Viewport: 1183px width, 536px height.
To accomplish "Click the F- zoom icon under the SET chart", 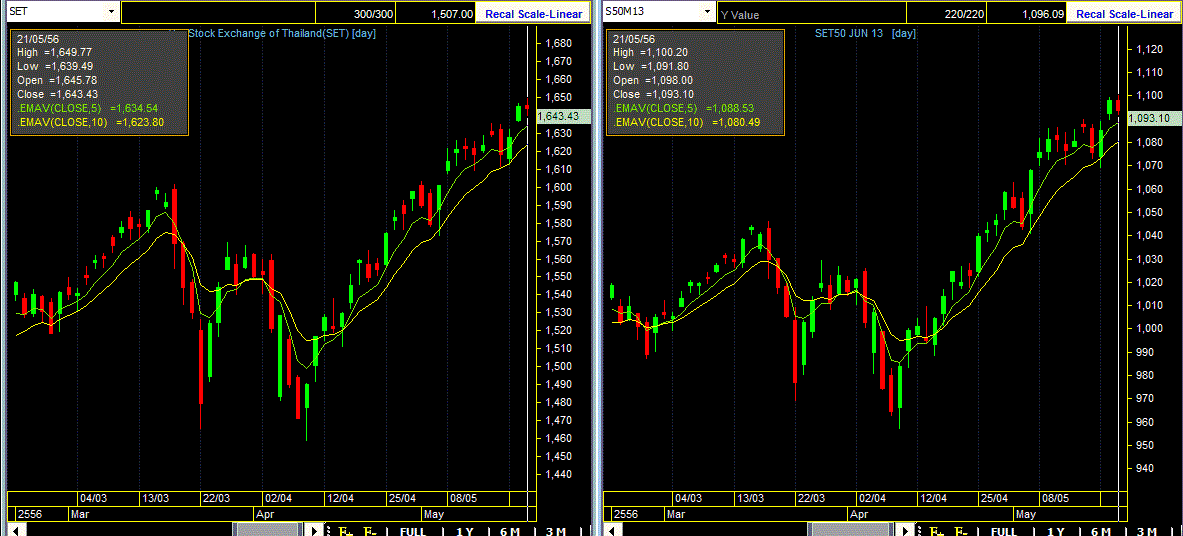I will click(370, 531).
